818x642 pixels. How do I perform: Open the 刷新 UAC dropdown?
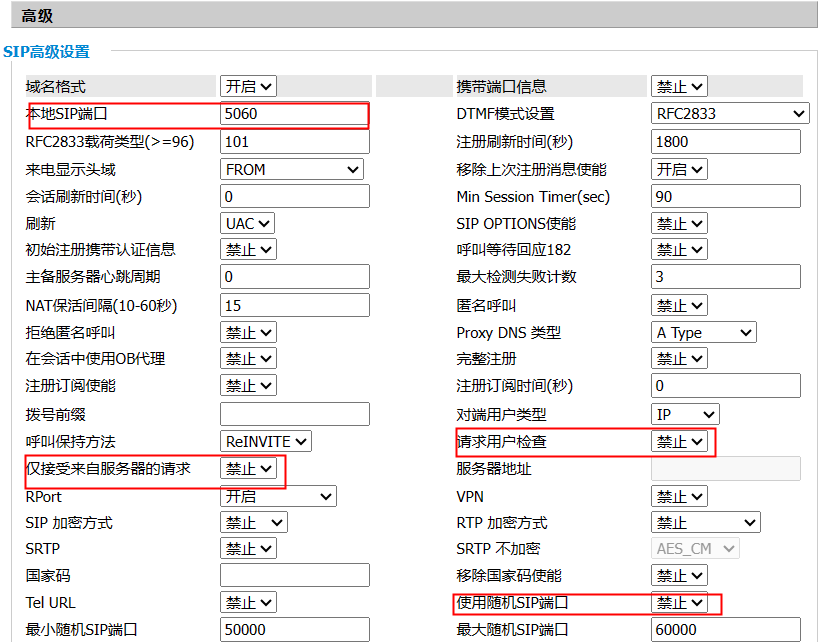(247, 224)
